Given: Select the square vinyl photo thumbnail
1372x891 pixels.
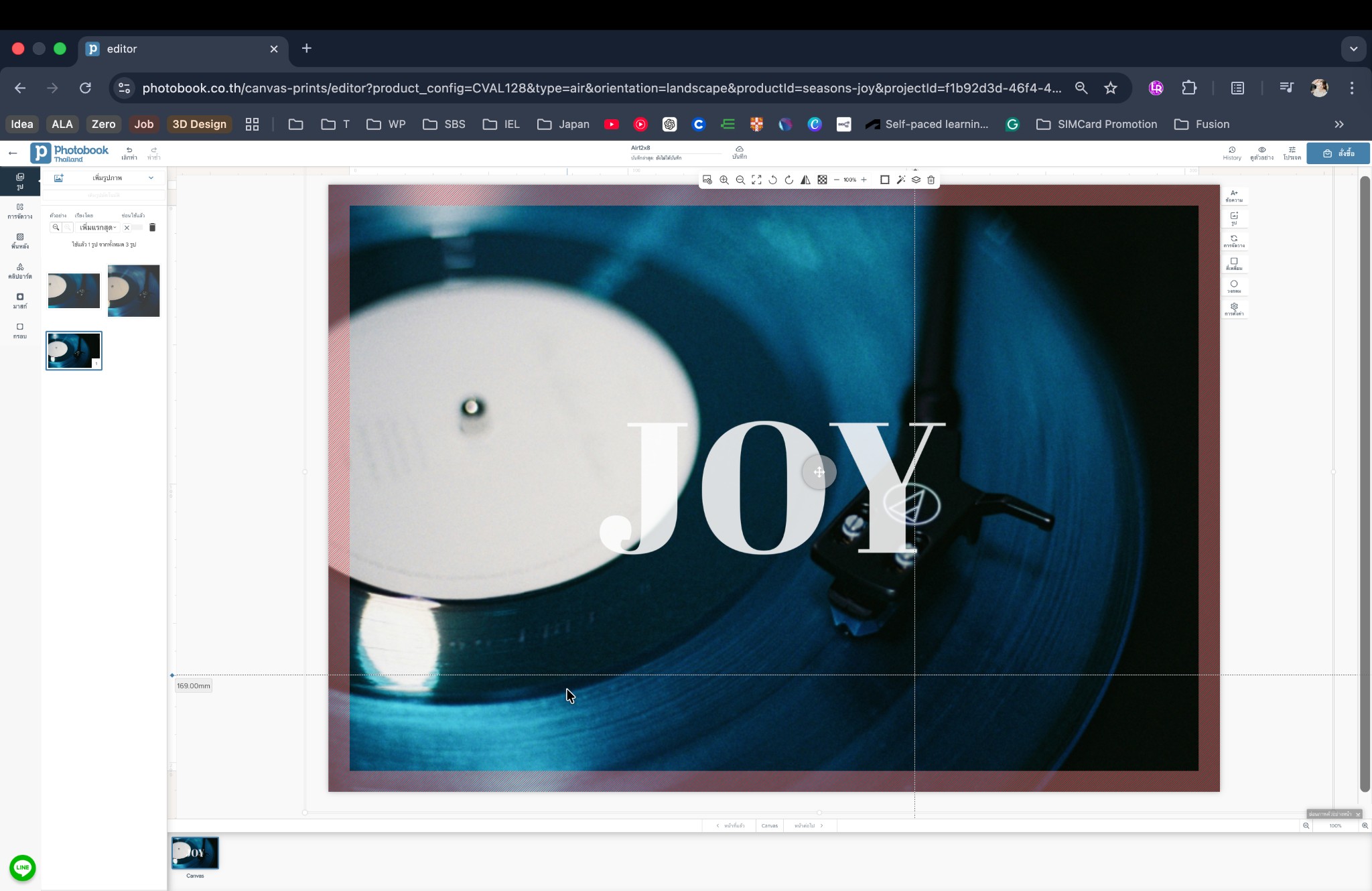Looking at the screenshot, I should [x=134, y=291].
